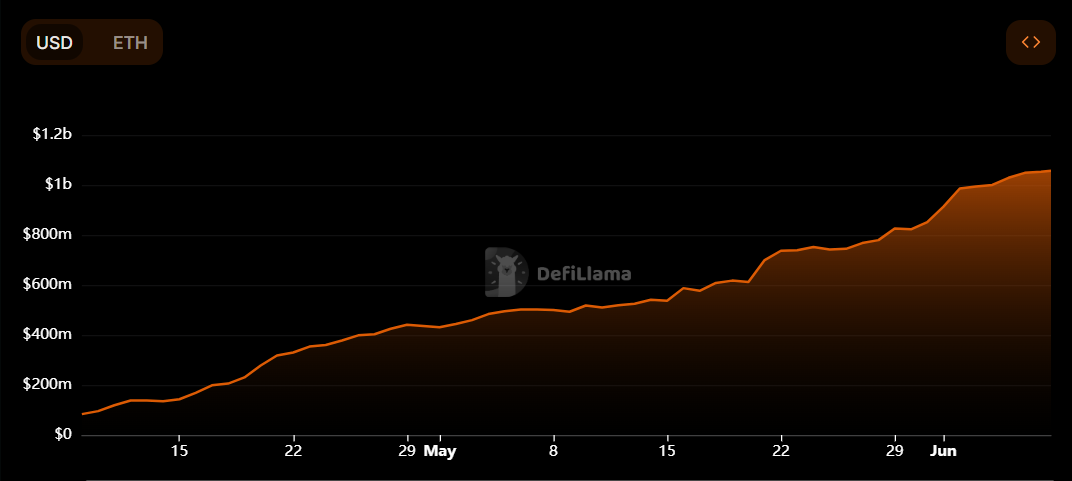This screenshot has height=481, width=1072.
Task: Click the $1.2b axis label
Action: (52, 135)
